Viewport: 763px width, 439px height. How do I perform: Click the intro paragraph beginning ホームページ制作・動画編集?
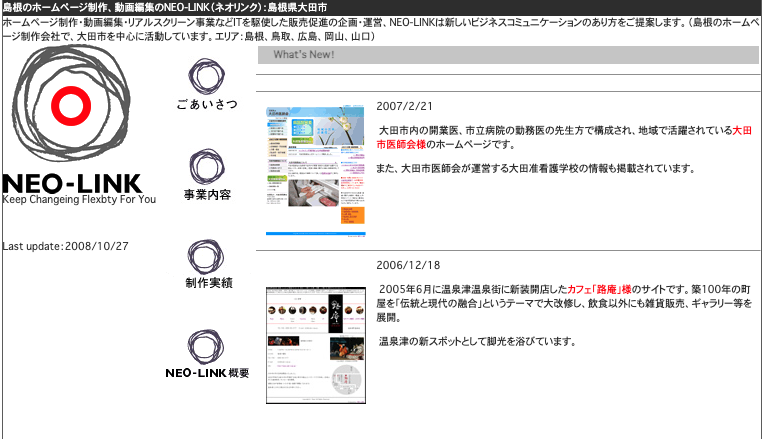click(382, 29)
